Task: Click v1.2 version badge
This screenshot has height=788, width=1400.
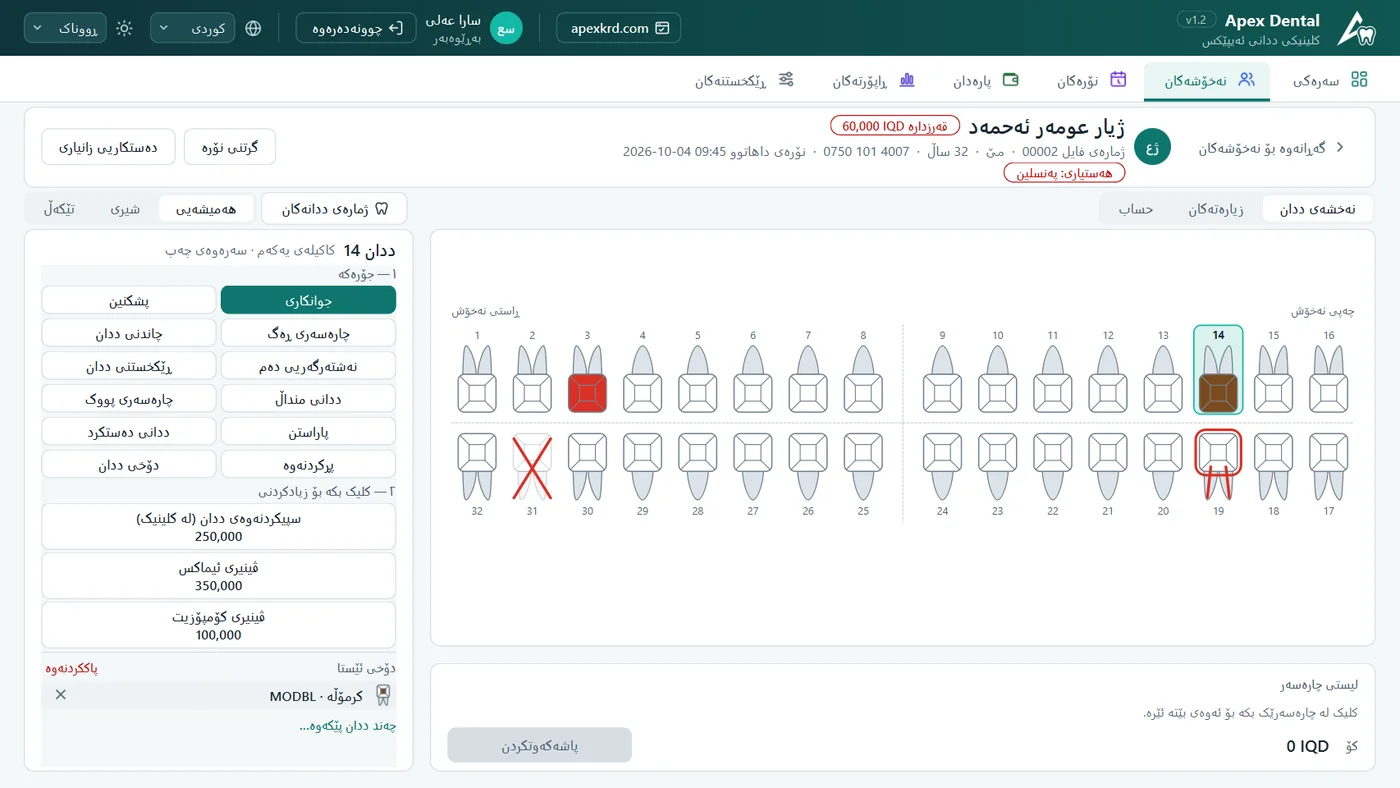Action: [x=1196, y=20]
